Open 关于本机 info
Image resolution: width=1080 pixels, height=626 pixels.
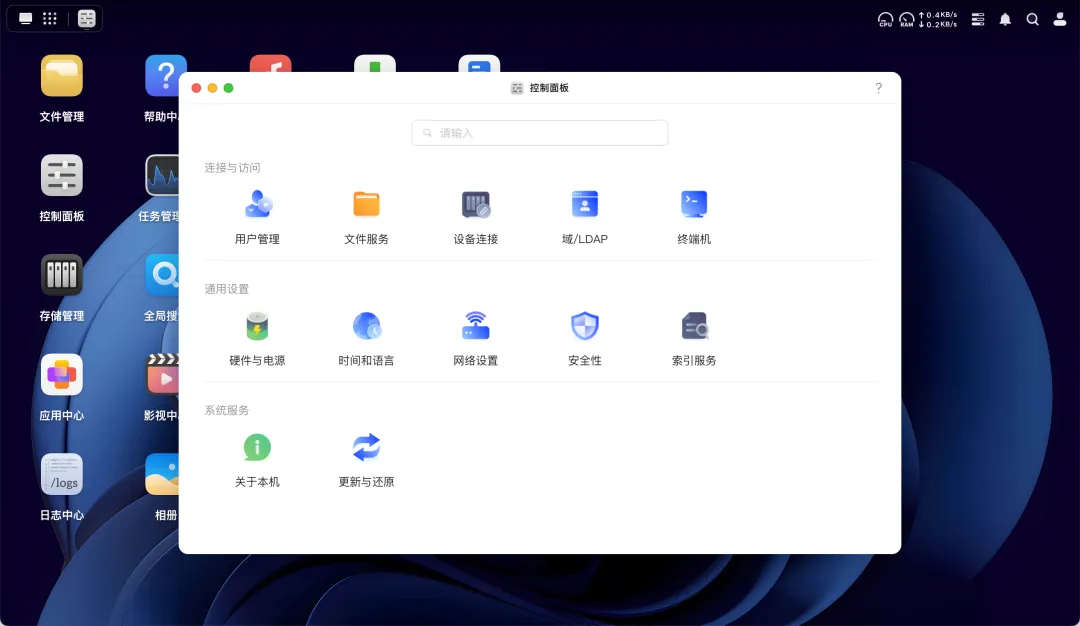click(x=257, y=459)
